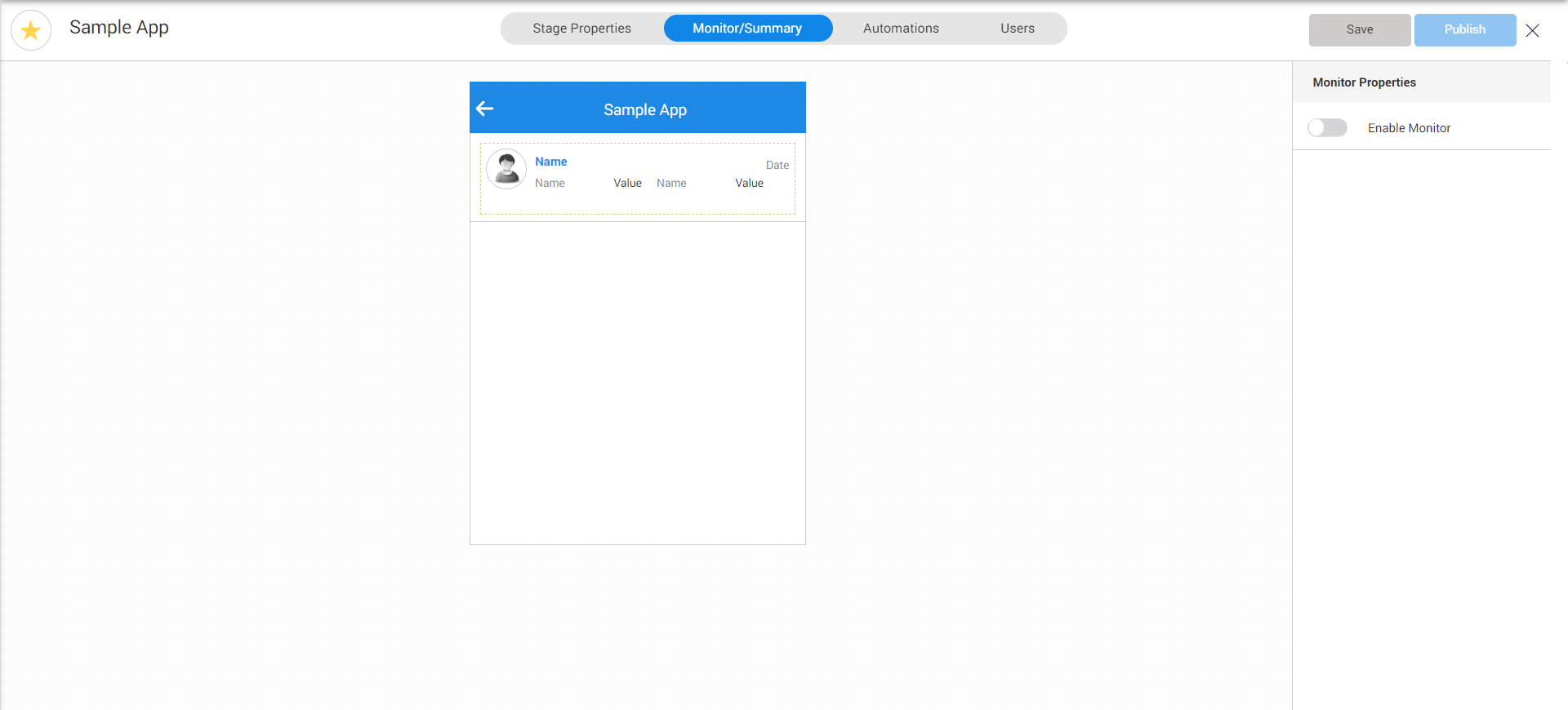Image resolution: width=1568 pixels, height=710 pixels.
Task: Select the user avatar in summary card
Action: click(x=506, y=169)
